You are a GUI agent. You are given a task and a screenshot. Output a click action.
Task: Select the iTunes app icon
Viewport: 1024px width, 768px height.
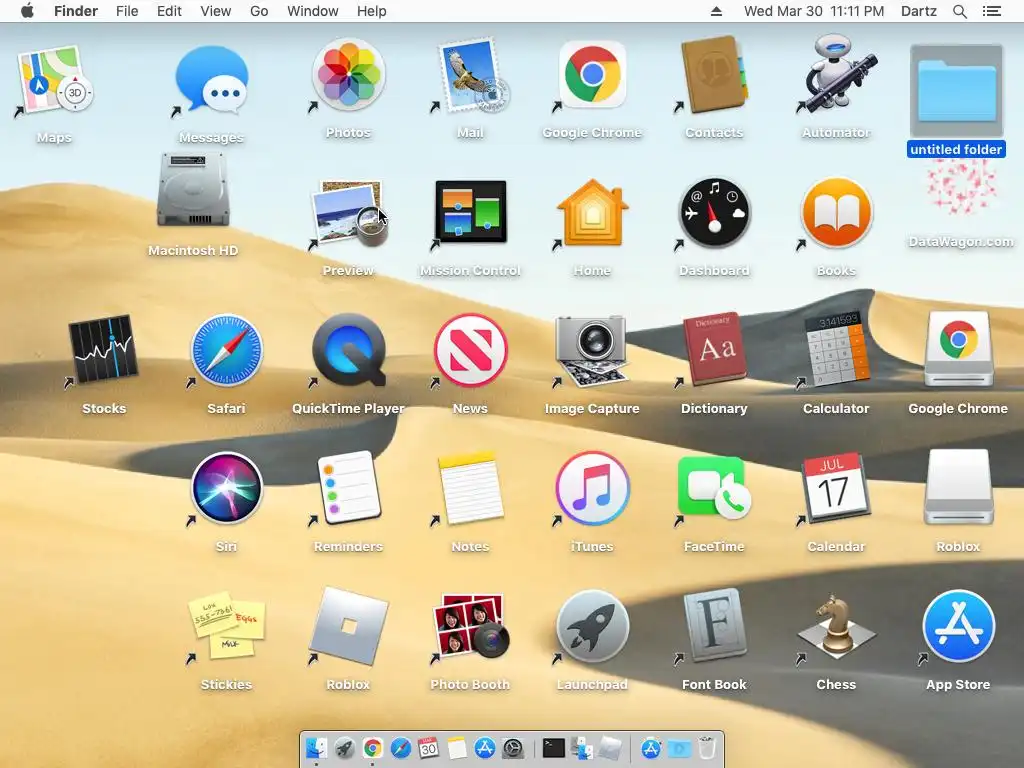pos(592,488)
